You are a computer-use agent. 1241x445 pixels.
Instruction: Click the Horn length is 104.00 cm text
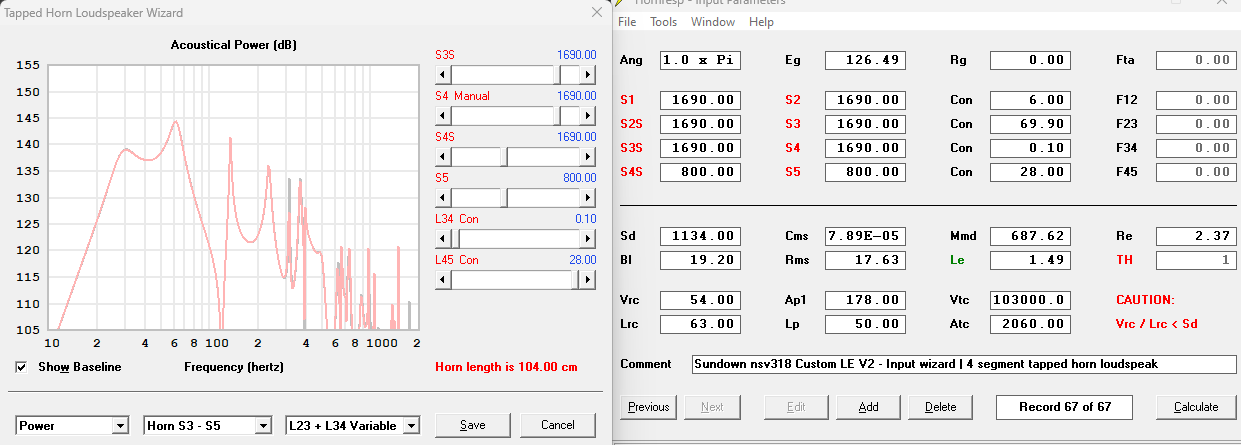pos(506,367)
